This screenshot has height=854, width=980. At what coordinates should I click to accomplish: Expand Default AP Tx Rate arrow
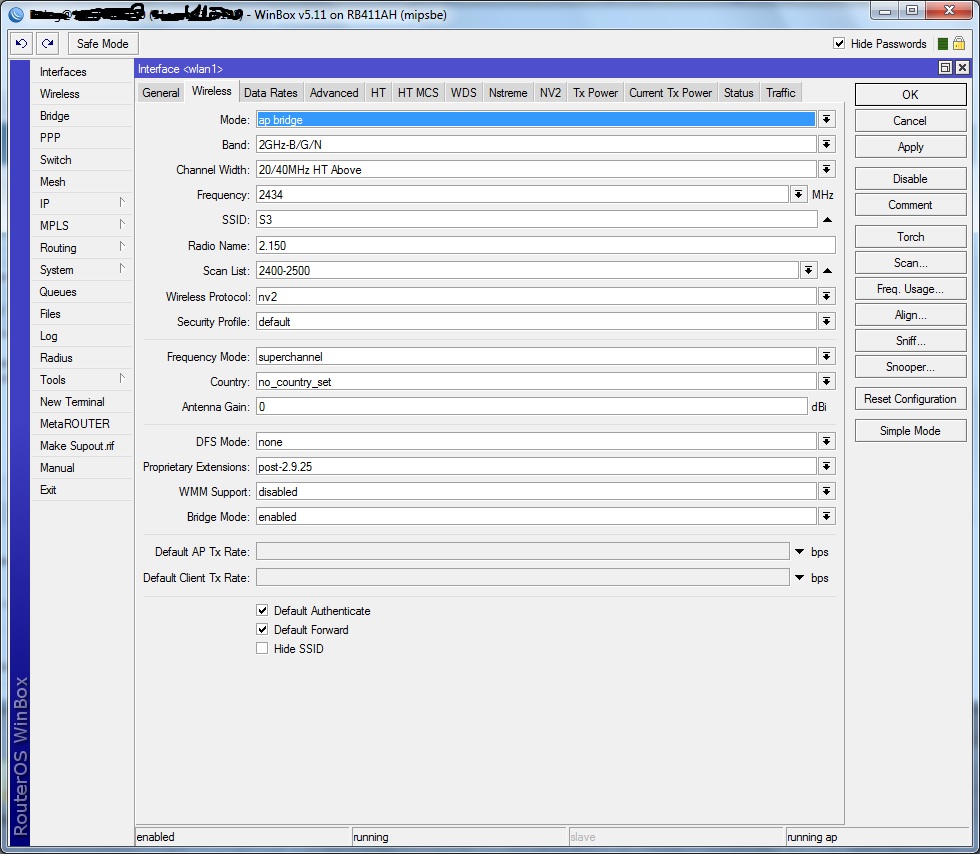pos(799,551)
